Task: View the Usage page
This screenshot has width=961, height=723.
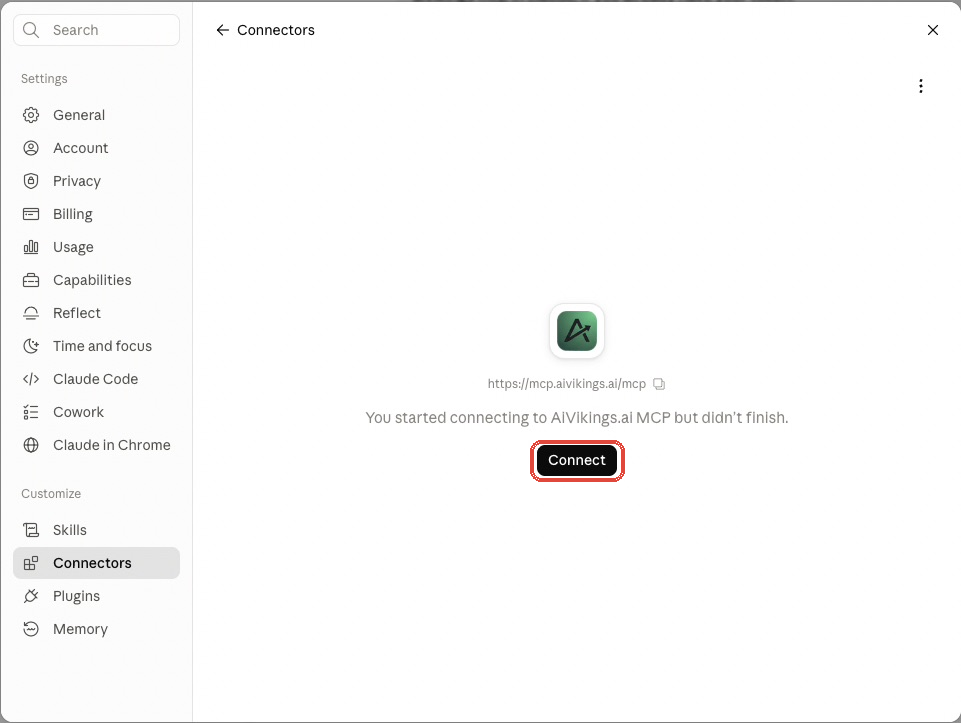Action: click(x=96, y=248)
